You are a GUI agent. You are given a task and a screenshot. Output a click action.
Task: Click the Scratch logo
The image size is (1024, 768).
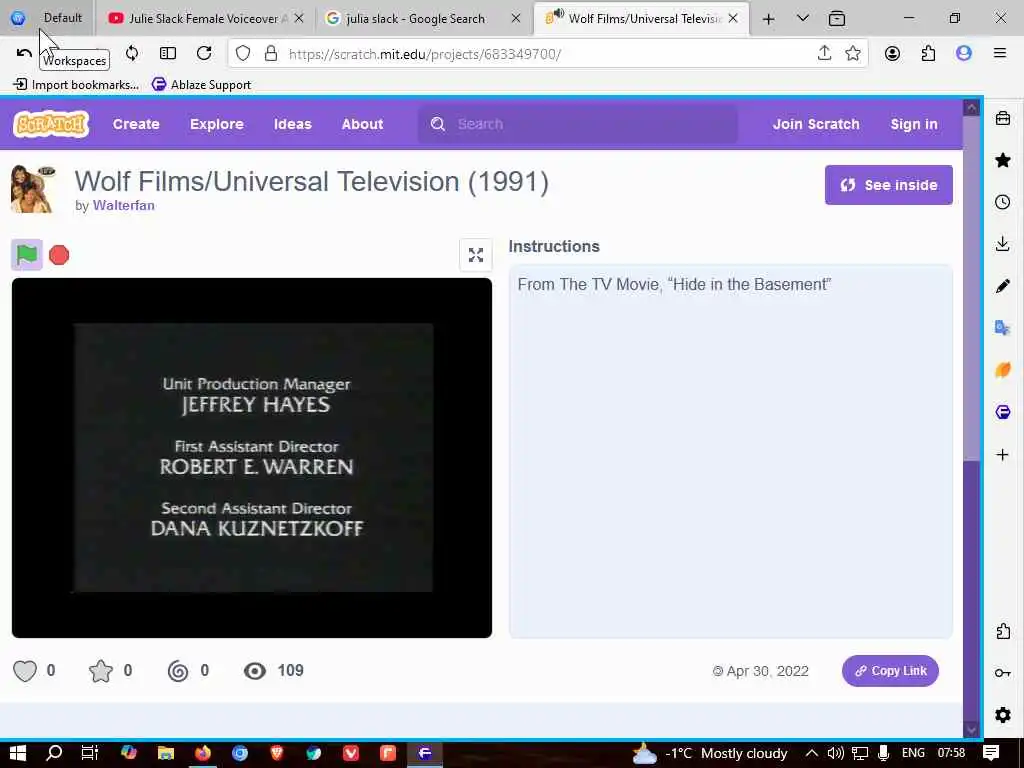tap(51, 123)
